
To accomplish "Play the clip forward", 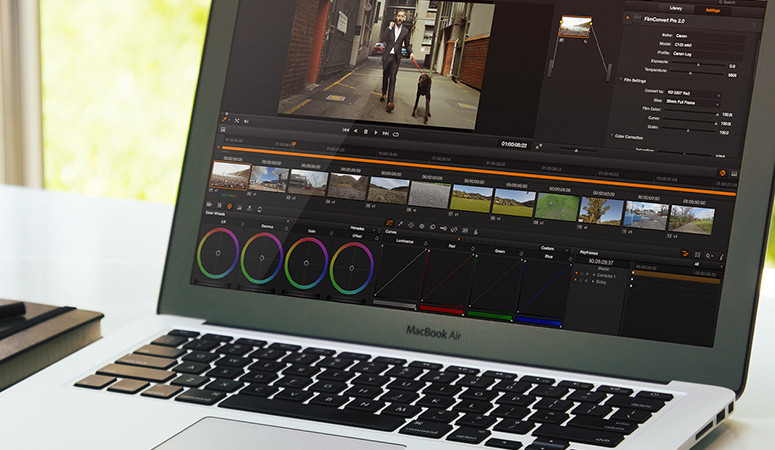I will click(x=376, y=133).
